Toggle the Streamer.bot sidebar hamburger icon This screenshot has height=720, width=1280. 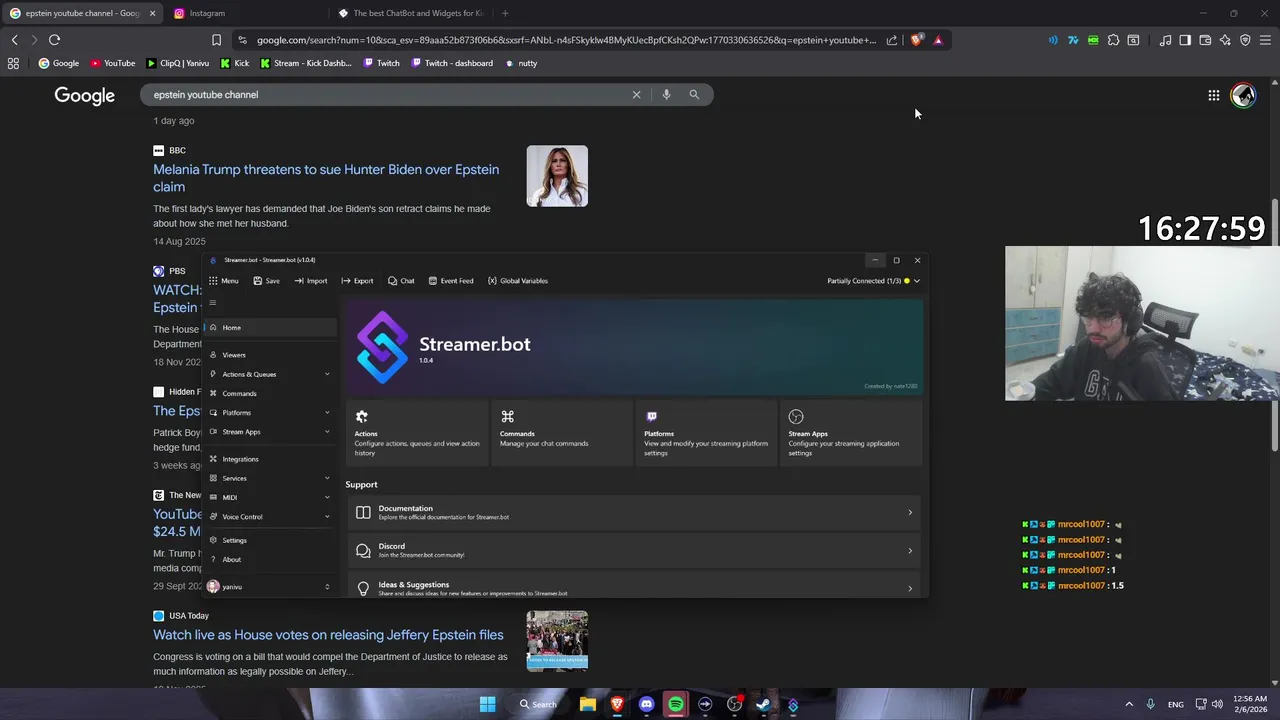pos(212,303)
